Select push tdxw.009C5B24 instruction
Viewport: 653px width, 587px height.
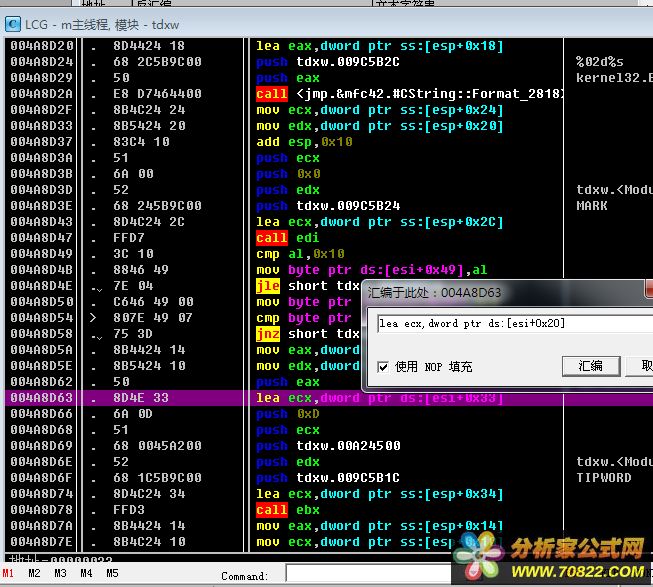(328, 206)
